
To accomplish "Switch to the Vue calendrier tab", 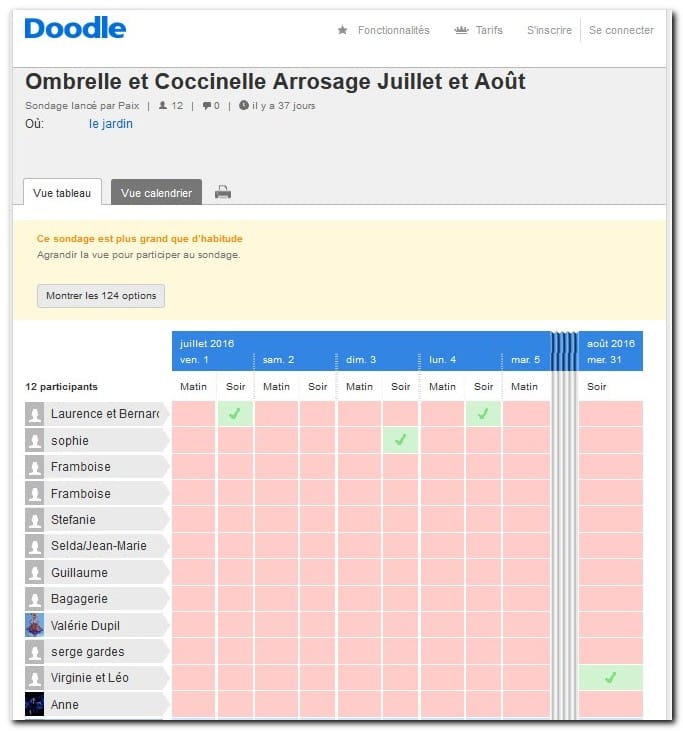I will (x=156, y=192).
